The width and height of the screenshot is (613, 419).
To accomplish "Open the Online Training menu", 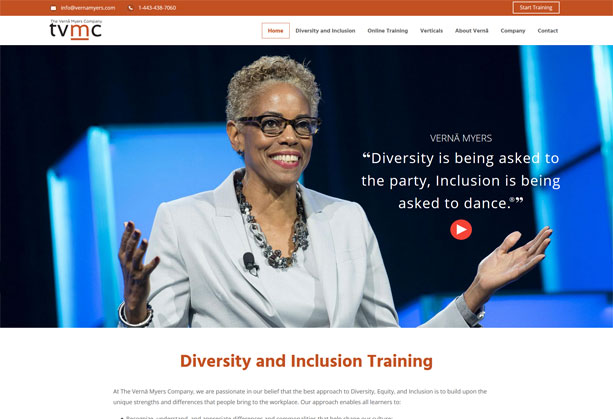I will pyautogui.click(x=387, y=30).
